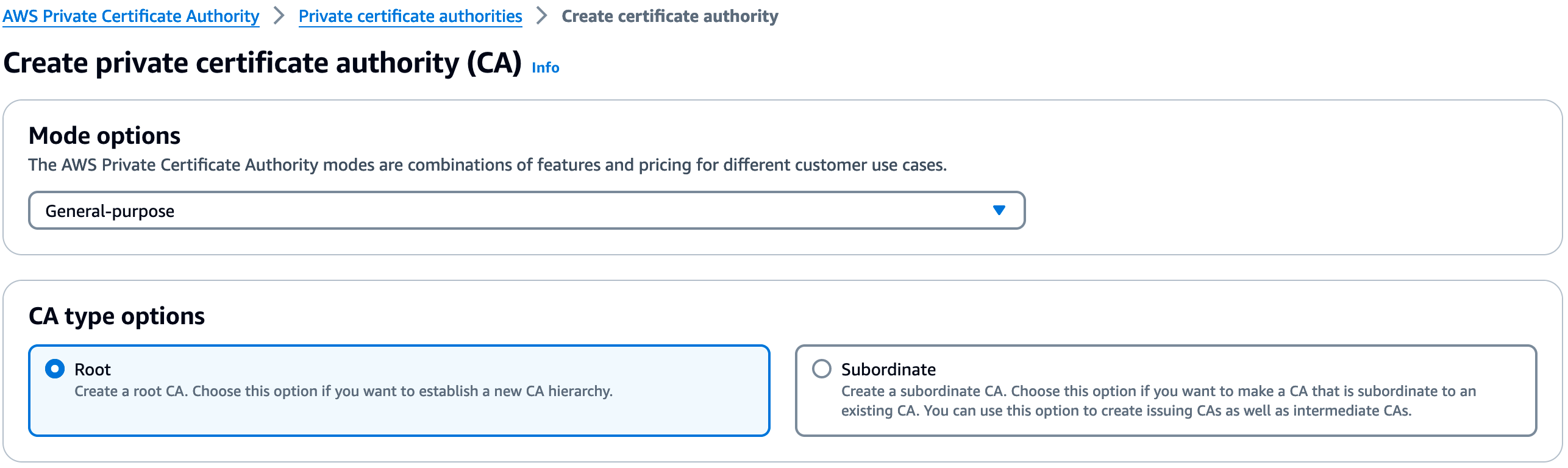Open the Info link beside page title
The image size is (1568, 468).
545,68
